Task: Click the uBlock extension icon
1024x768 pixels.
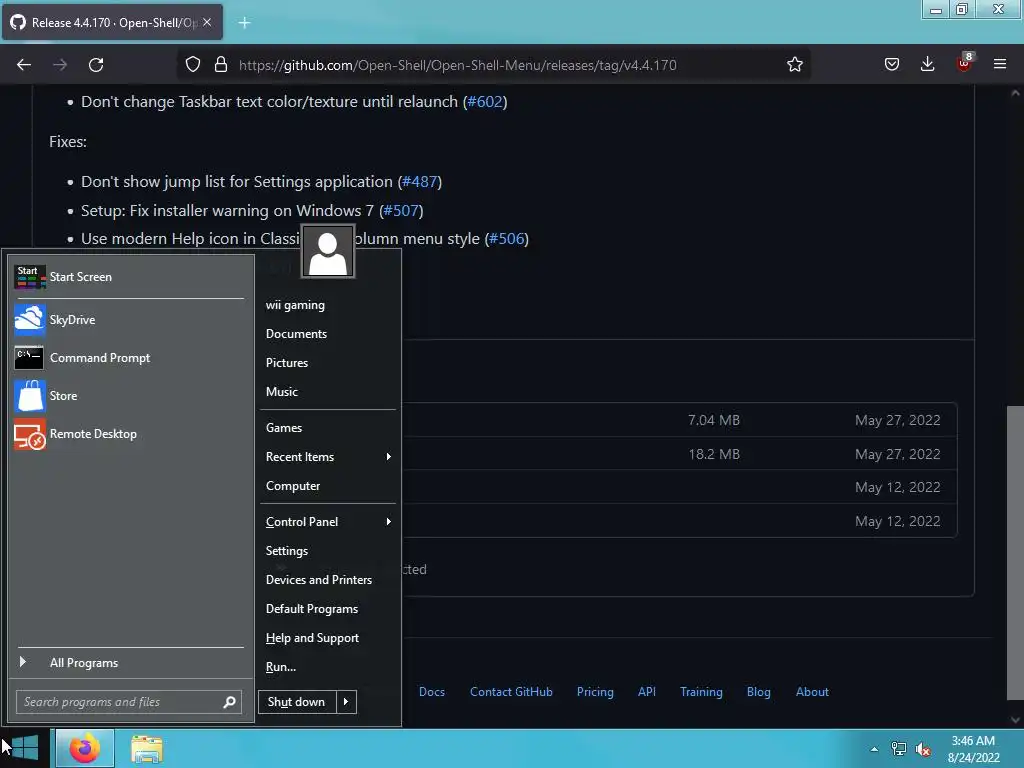Action: 964,63
